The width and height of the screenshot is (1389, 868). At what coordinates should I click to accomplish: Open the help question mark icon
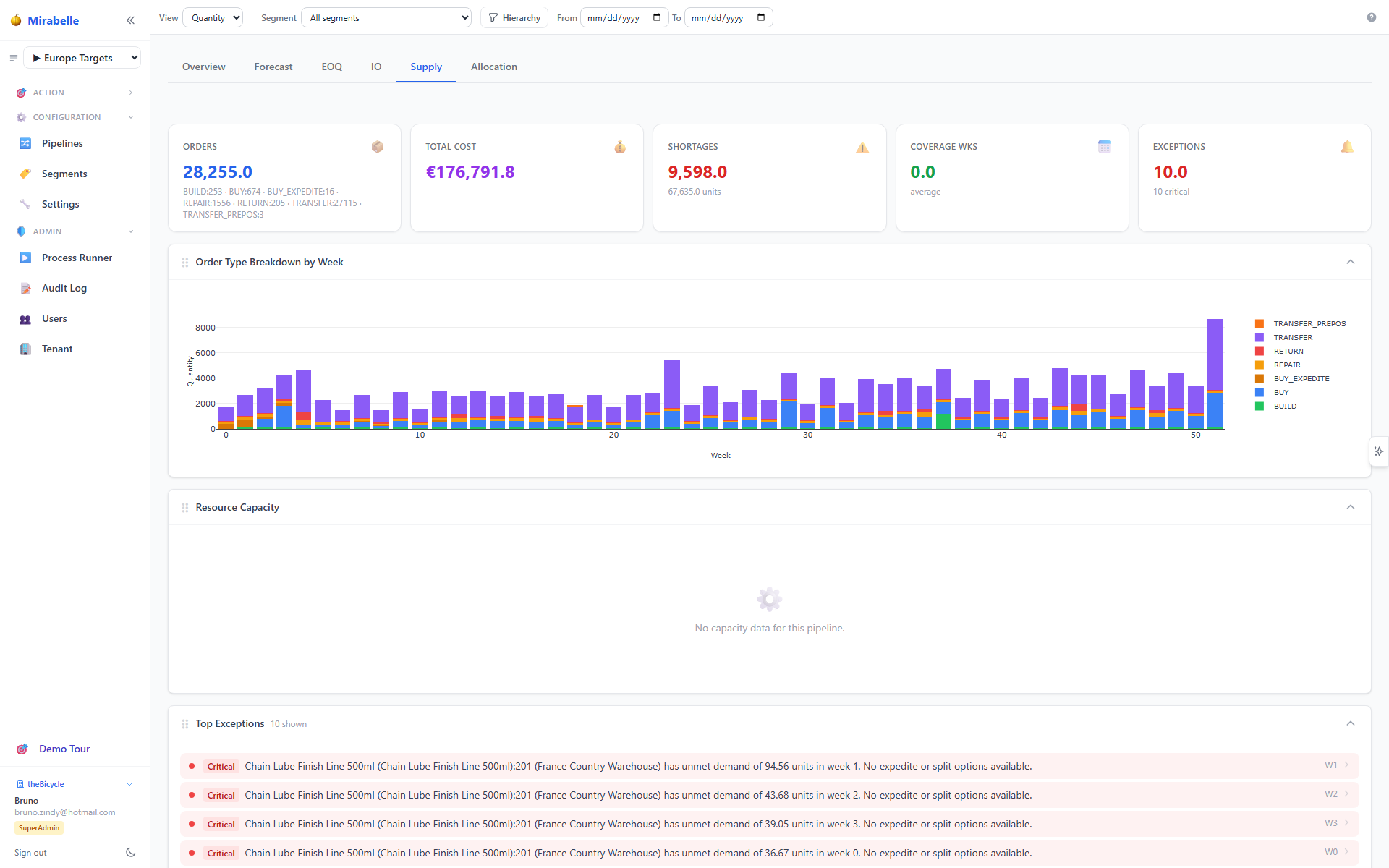1371,17
